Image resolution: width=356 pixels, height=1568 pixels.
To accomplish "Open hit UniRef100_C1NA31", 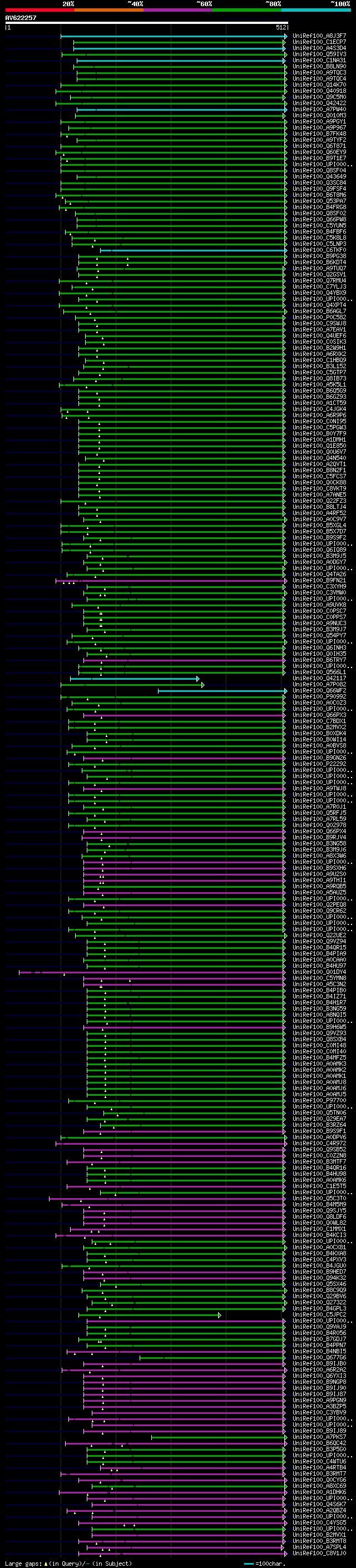I will coord(319,60).
